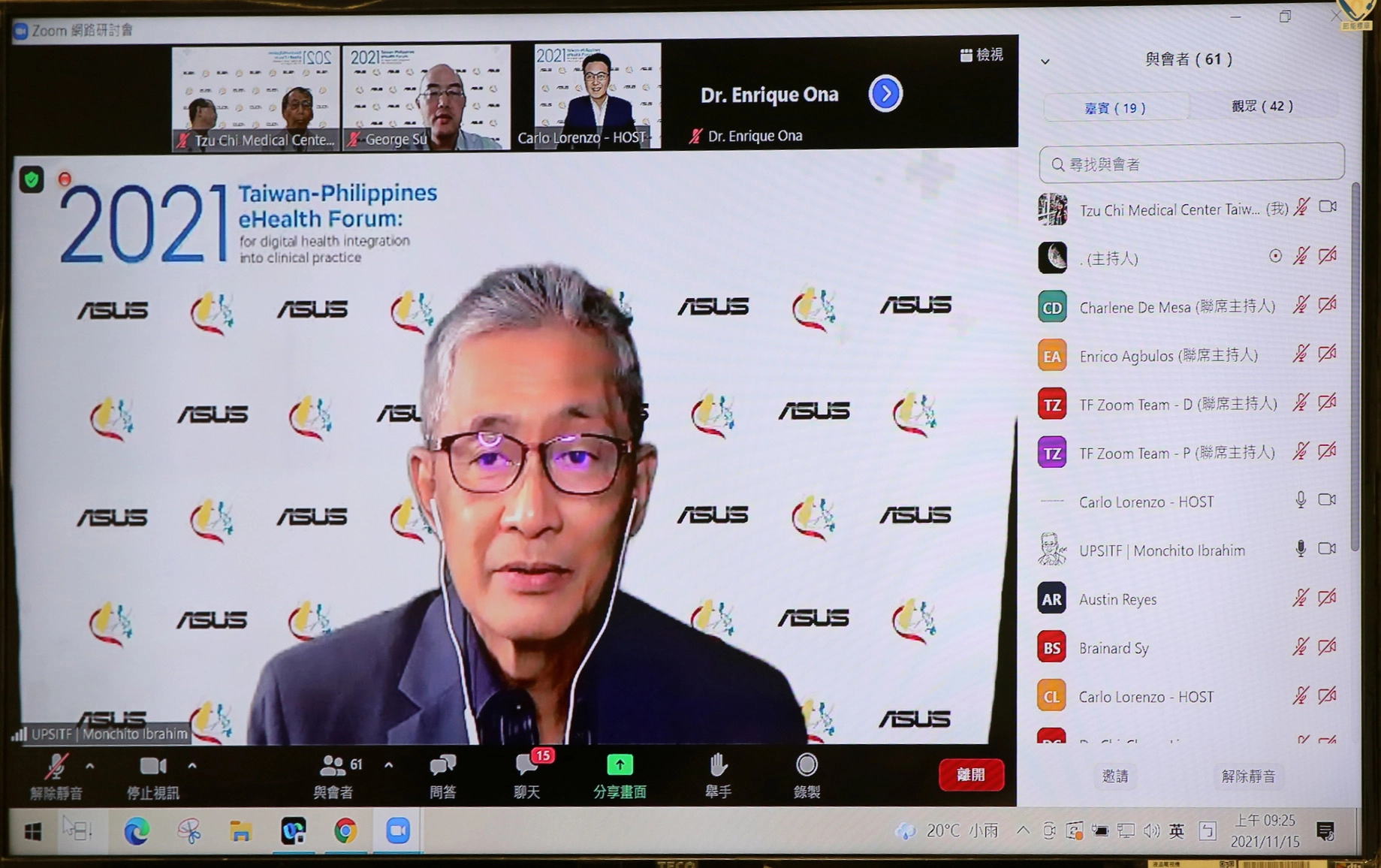The width and height of the screenshot is (1381, 868).
Task: Click the green encryption shield icon
Action: point(32,179)
